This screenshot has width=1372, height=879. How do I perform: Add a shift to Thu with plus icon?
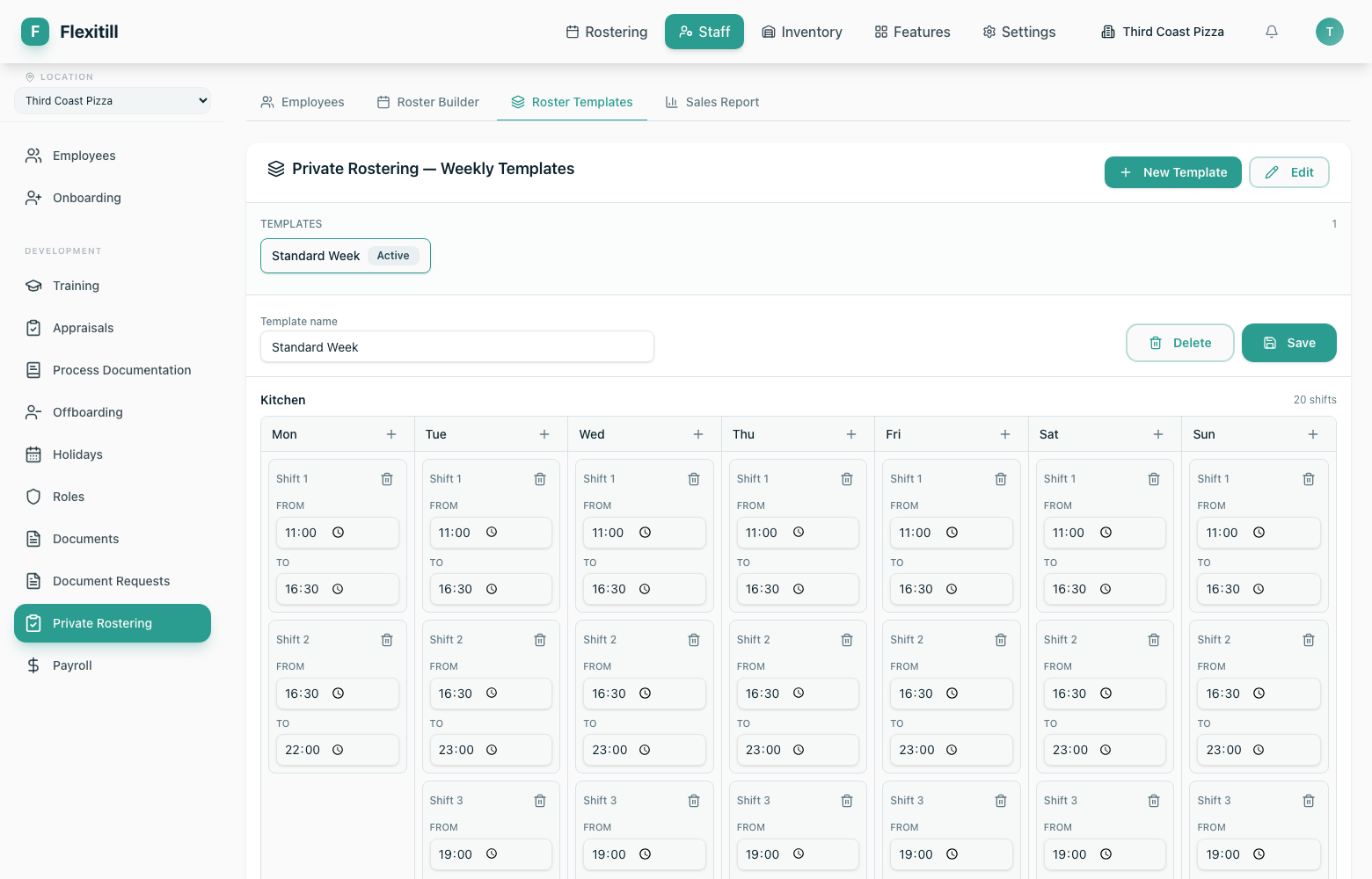pos(851,434)
